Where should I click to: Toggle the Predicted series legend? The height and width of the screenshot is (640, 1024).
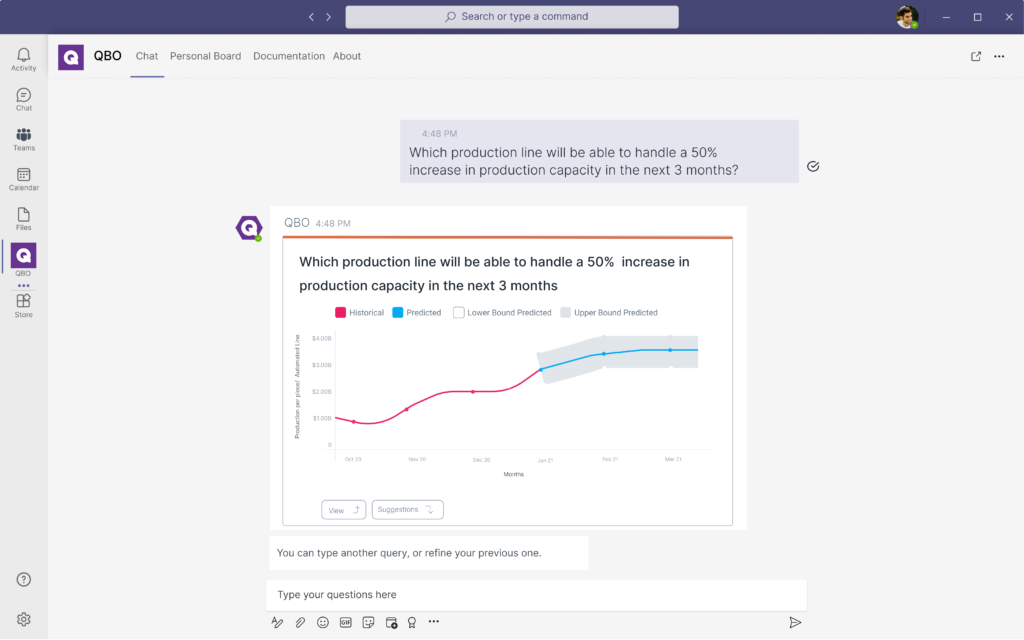click(416, 313)
